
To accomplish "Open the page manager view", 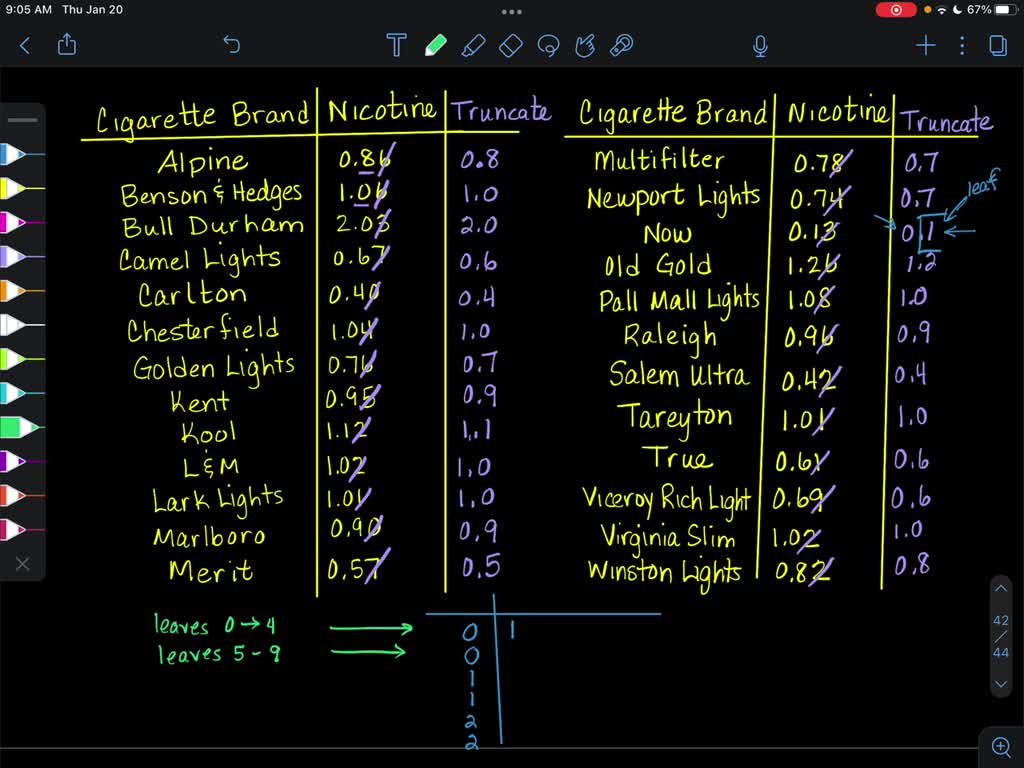I will coord(998,45).
